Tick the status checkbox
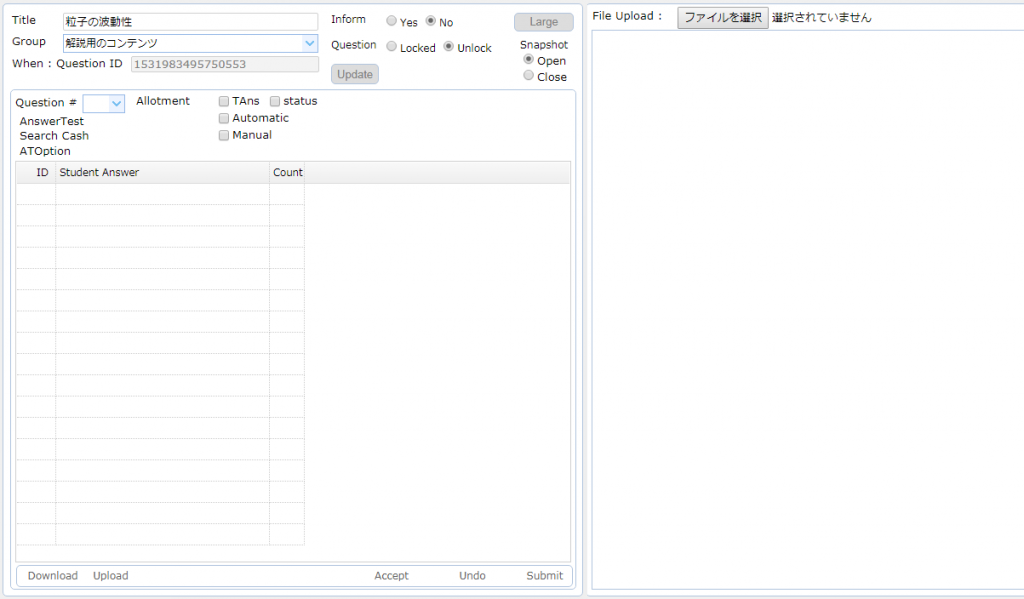This screenshot has height=599, width=1024. (x=275, y=101)
